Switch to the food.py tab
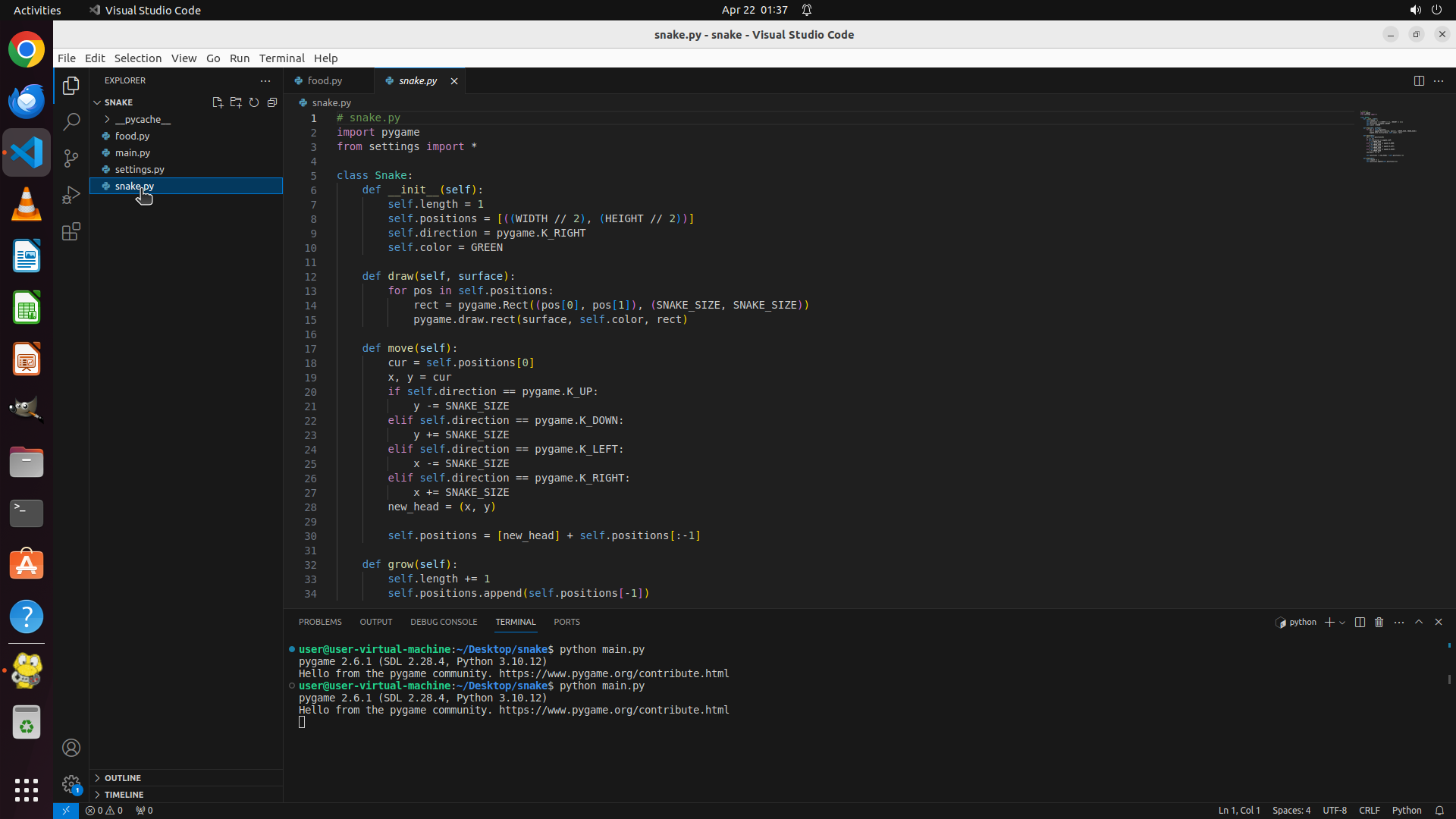 point(325,80)
